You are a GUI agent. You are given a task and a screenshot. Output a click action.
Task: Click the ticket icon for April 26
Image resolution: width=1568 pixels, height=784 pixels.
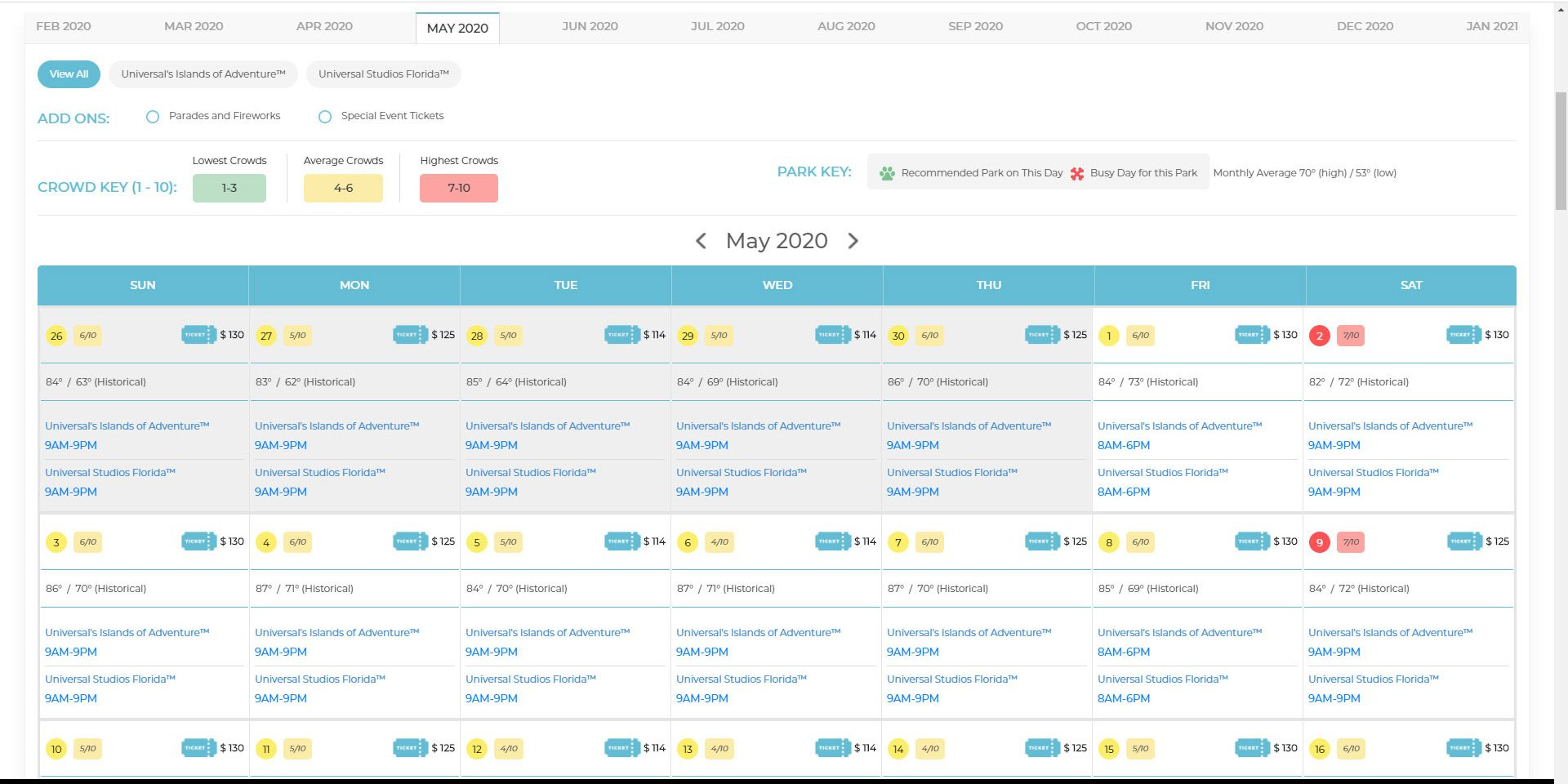[x=198, y=335]
